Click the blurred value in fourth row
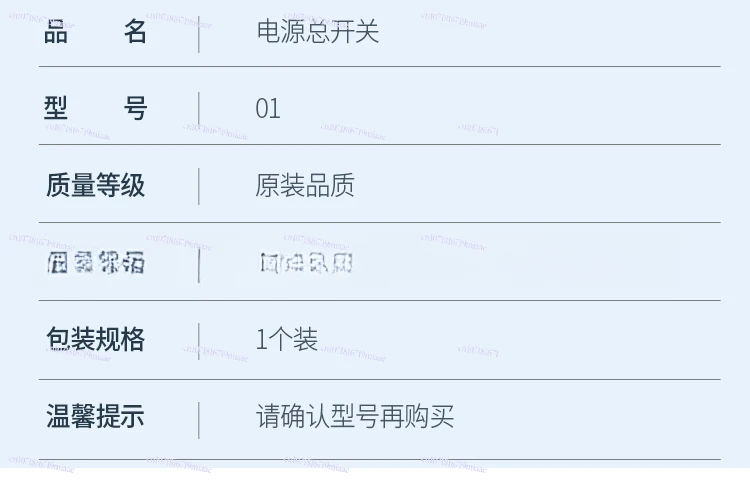Viewport: 750px width, 504px height. (305, 264)
